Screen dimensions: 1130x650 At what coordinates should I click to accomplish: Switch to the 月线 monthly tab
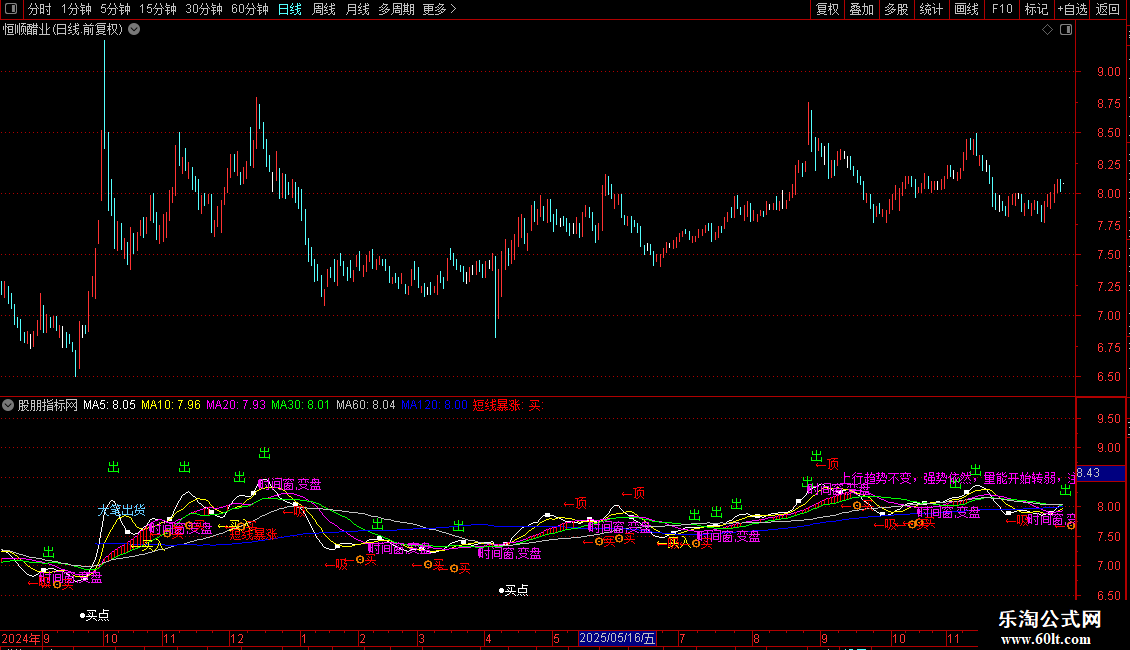pyautogui.click(x=357, y=9)
